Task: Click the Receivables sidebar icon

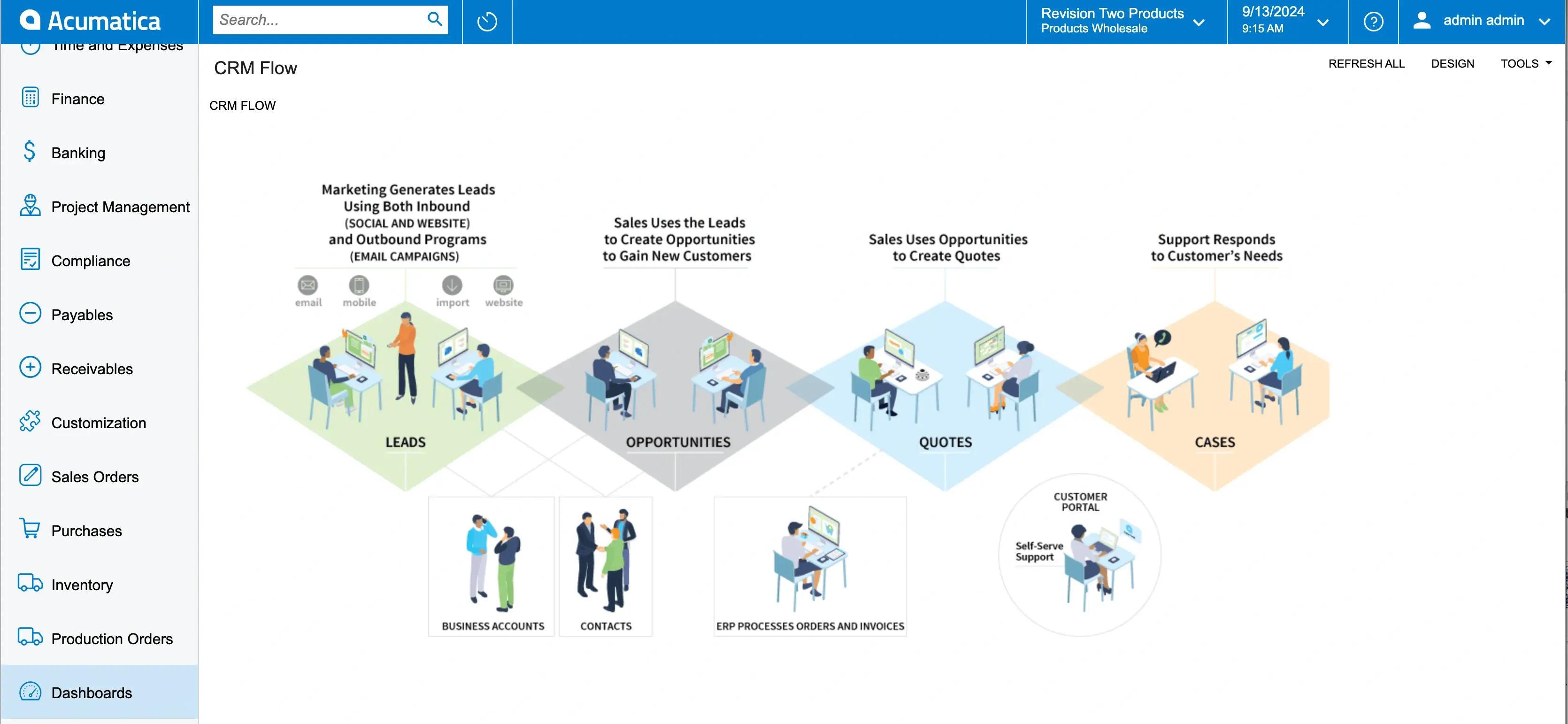Action: pyautogui.click(x=31, y=367)
